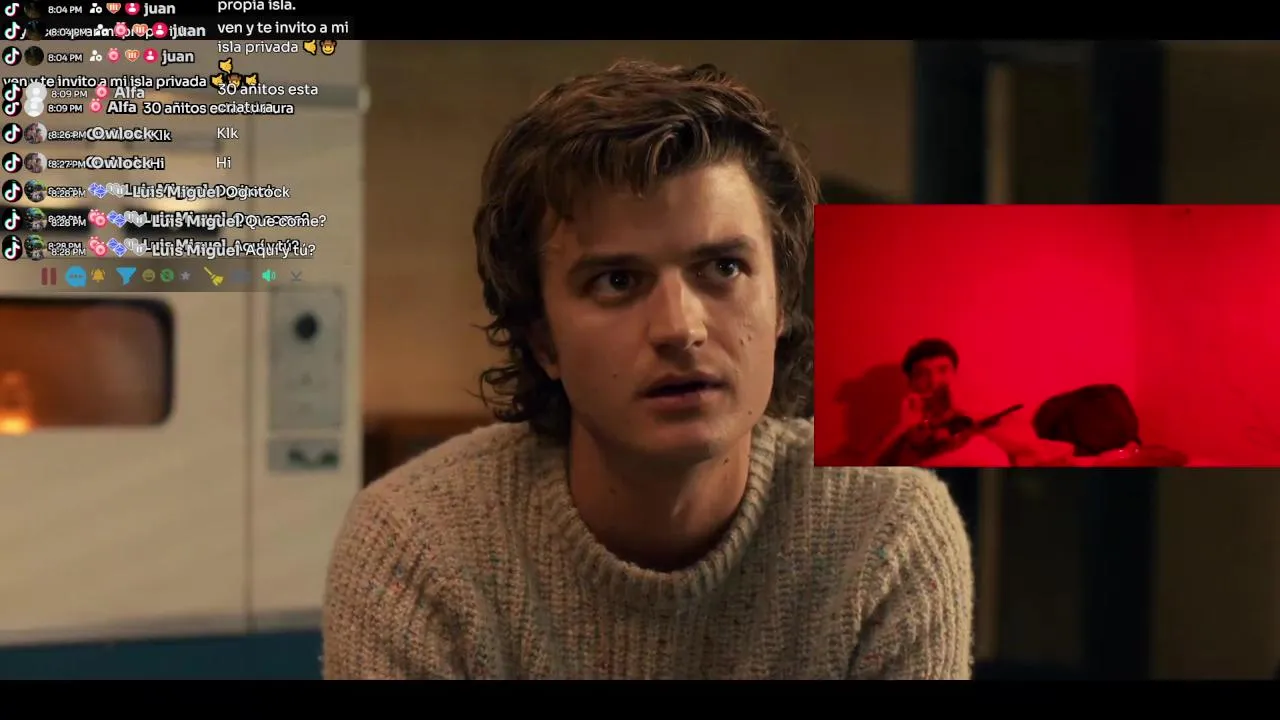Click the username "Alfa" next to "30 añitos"
This screenshot has width=1280, height=720.
click(x=122, y=107)
